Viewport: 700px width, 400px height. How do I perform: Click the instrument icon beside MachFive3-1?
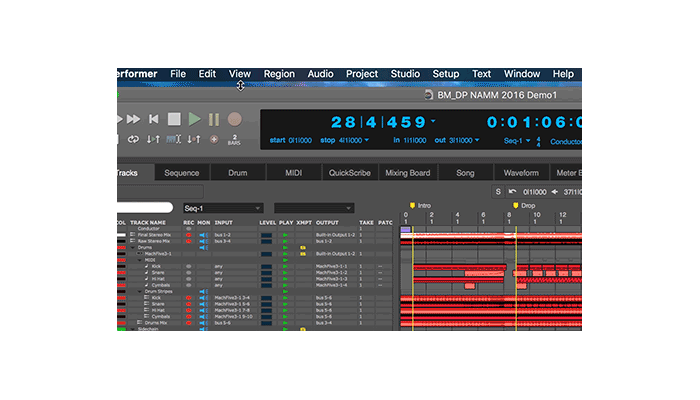(x=140, y=254)
